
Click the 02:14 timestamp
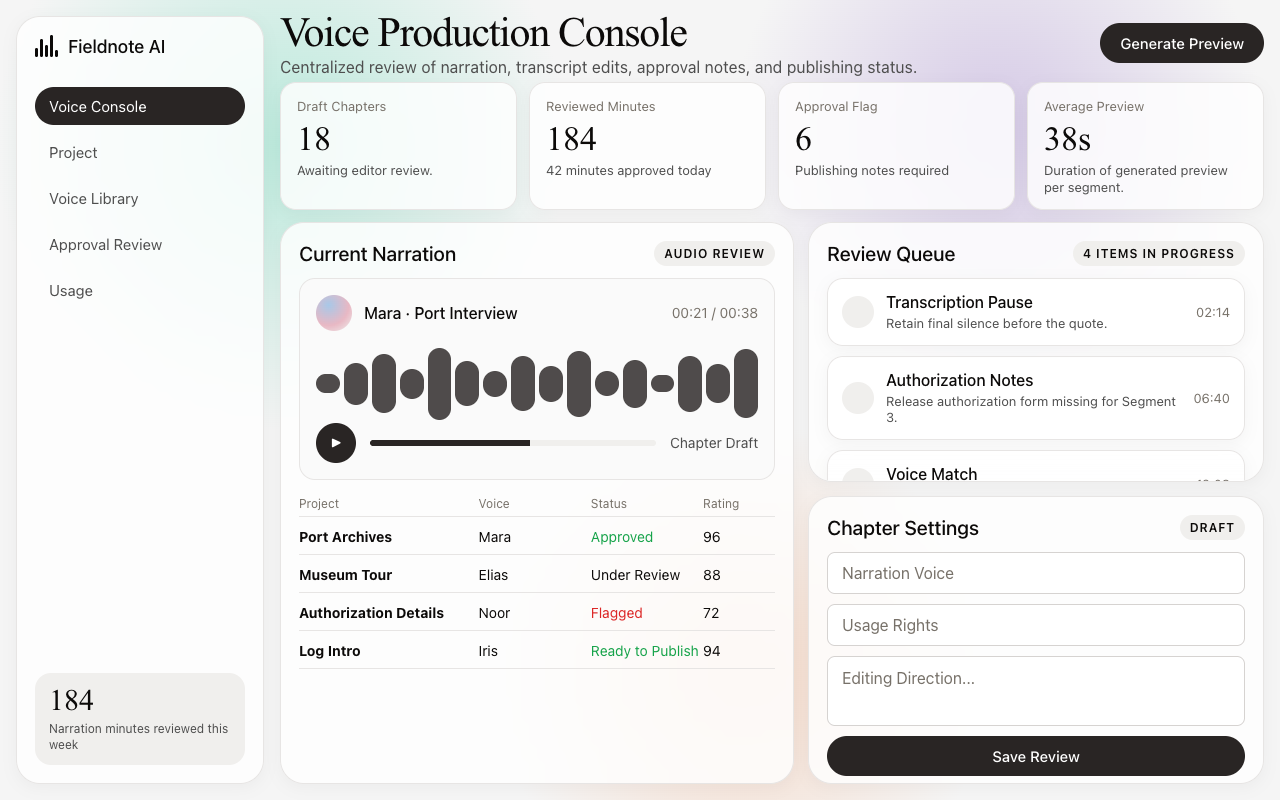point(1213,312)
